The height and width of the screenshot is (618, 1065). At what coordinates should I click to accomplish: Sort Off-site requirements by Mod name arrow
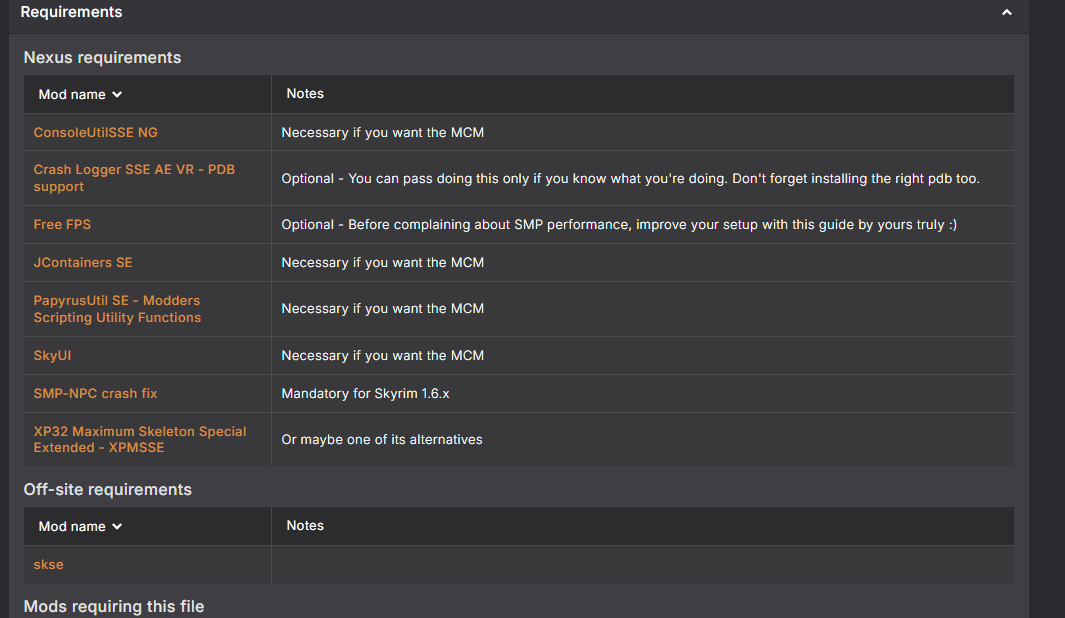click(117, 526)
